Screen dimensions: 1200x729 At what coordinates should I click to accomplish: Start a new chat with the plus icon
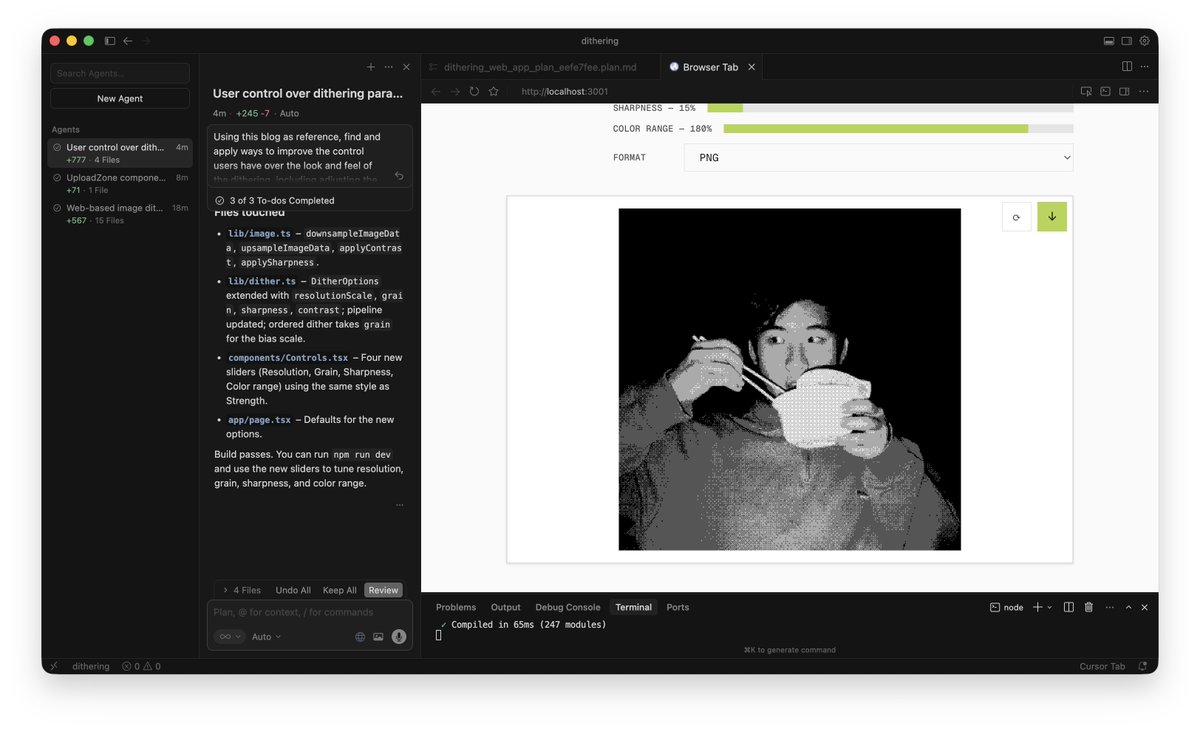click(x=371, y=67)
